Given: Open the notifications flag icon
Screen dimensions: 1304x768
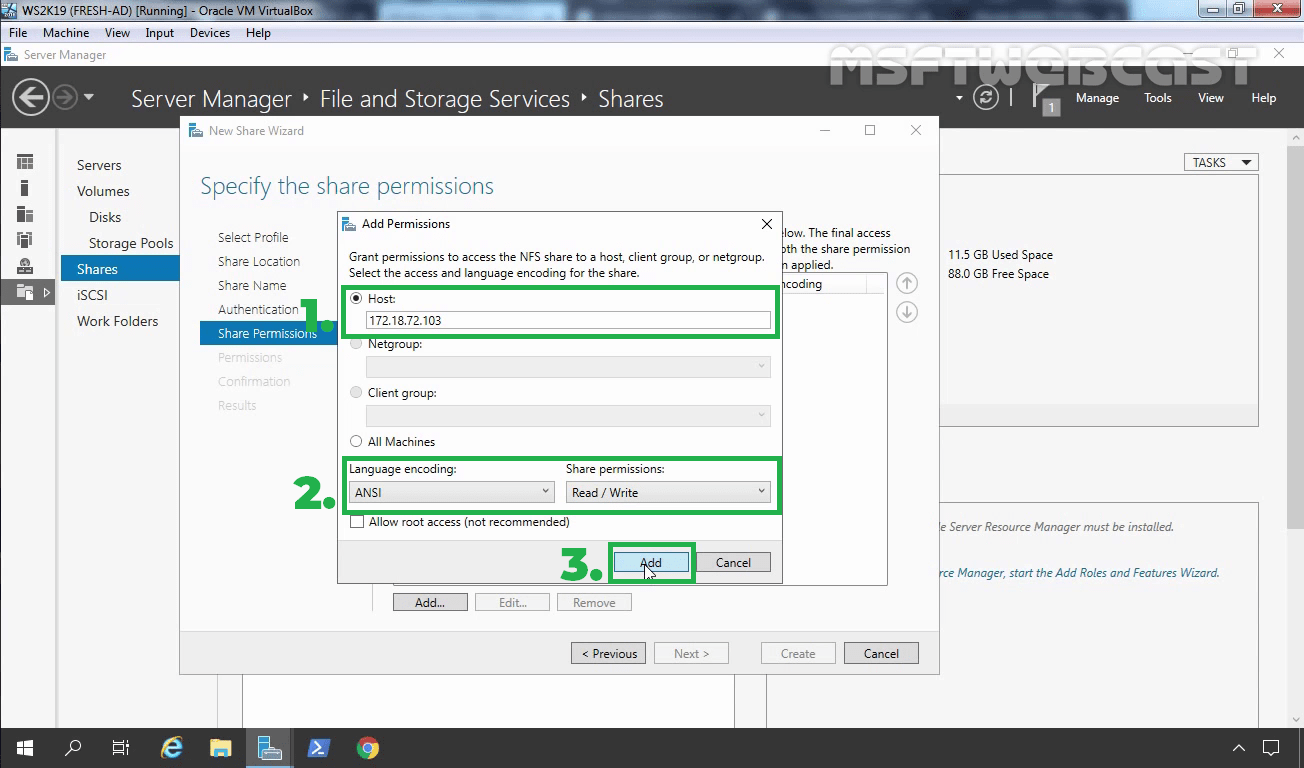Looking at the screenshot, I should click(x=1046, y=100).
